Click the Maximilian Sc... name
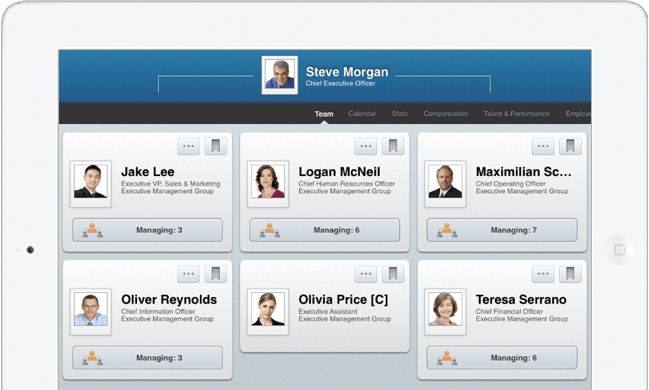649x390 pixels. coord(524,172)
